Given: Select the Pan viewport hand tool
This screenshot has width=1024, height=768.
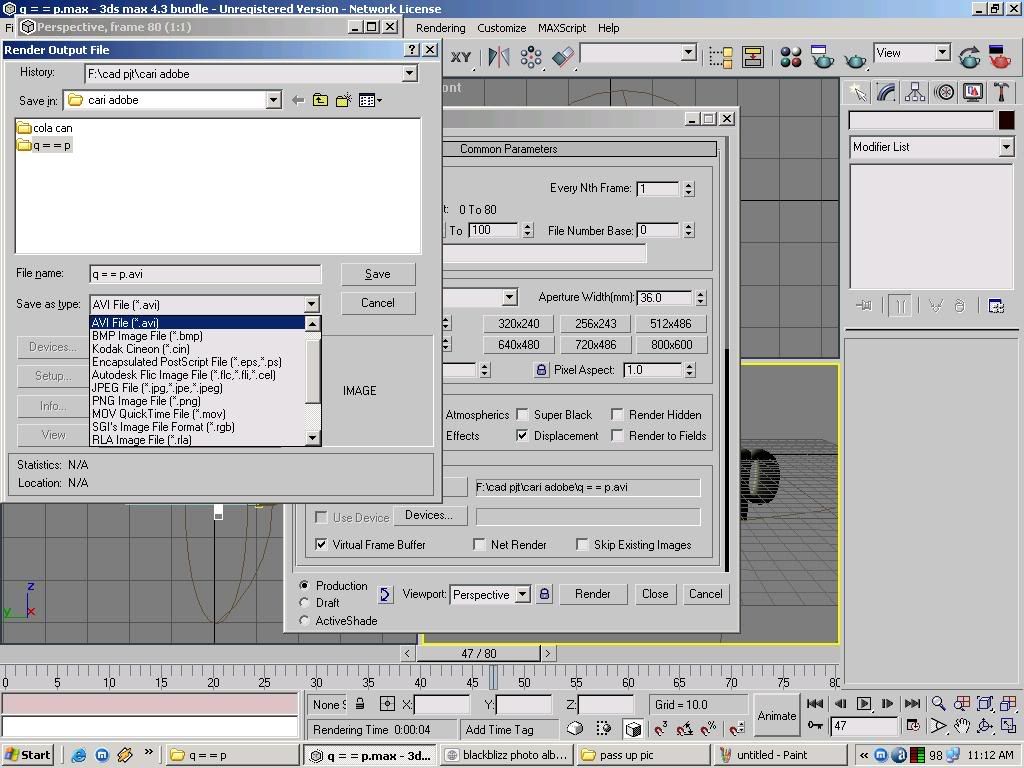Looking at the screenshot, I should [962, 726].
